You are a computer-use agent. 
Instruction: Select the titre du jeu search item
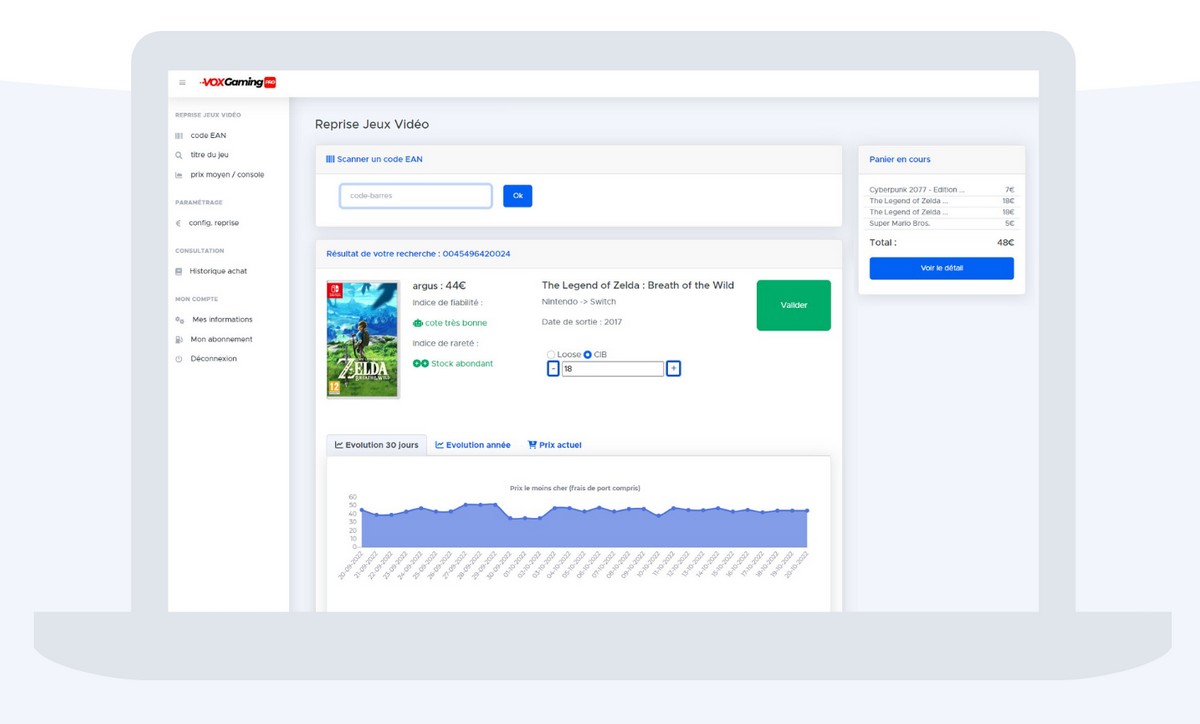tap(202, 155)
